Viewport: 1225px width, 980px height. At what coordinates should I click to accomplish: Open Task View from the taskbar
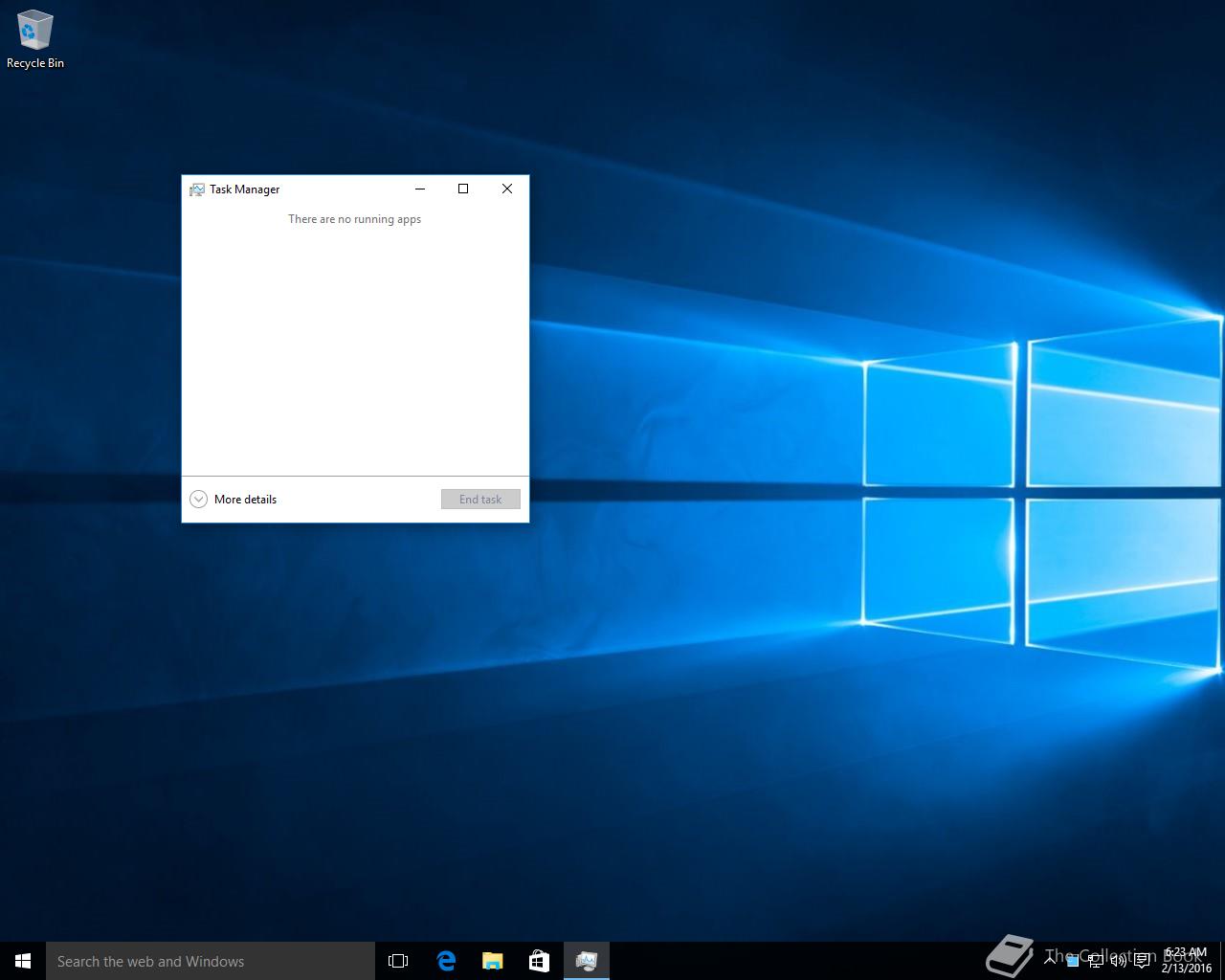point(398,961)
